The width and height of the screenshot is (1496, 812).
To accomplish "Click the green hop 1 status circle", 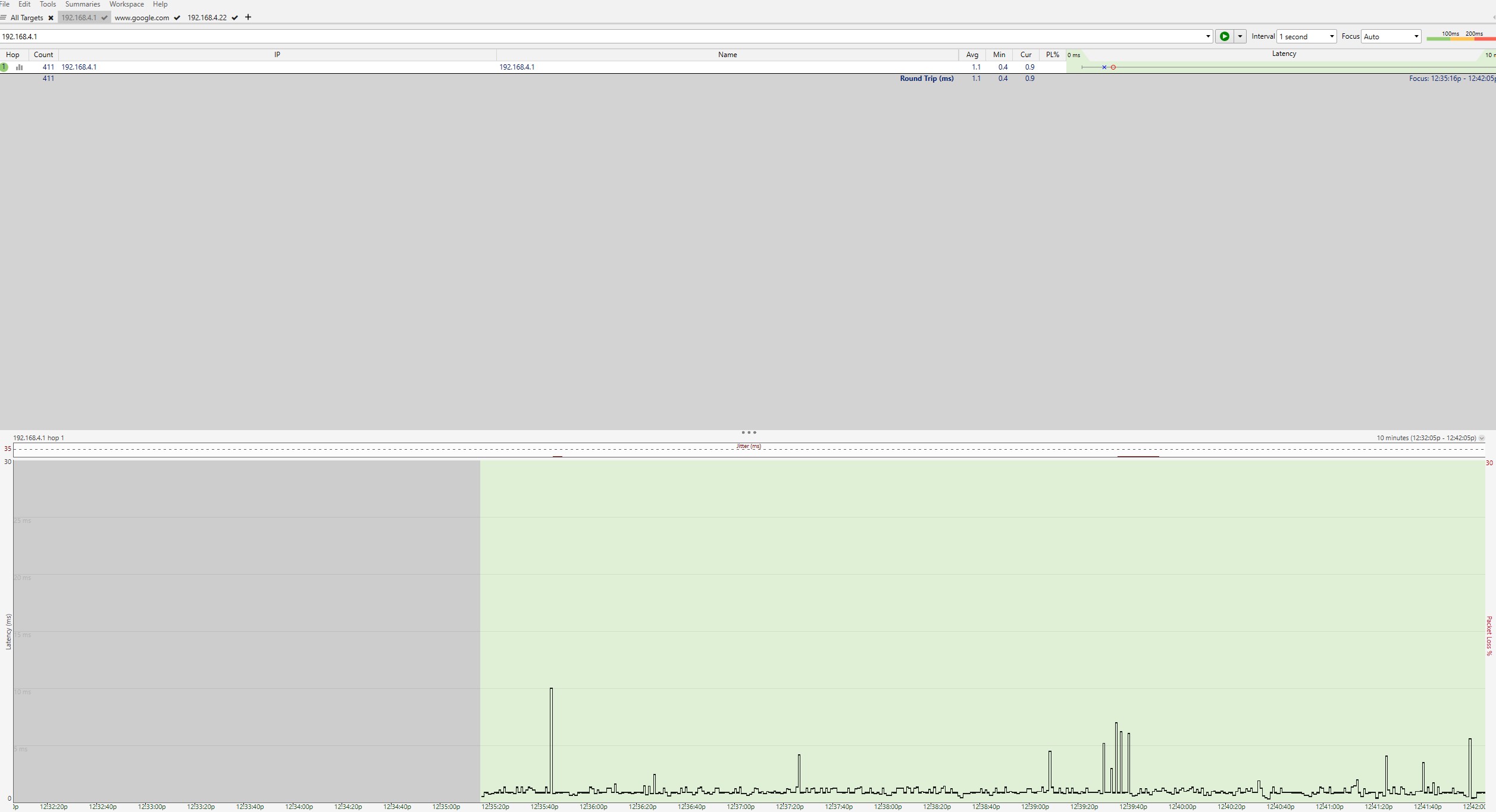I will [4, 67].
